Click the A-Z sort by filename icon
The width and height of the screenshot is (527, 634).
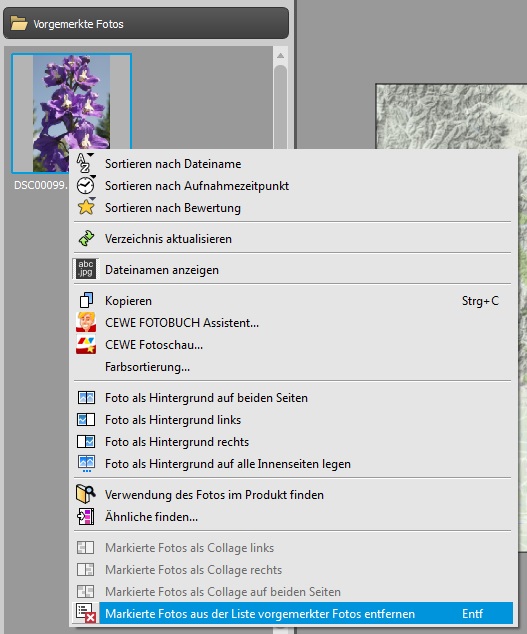point(85,163)
